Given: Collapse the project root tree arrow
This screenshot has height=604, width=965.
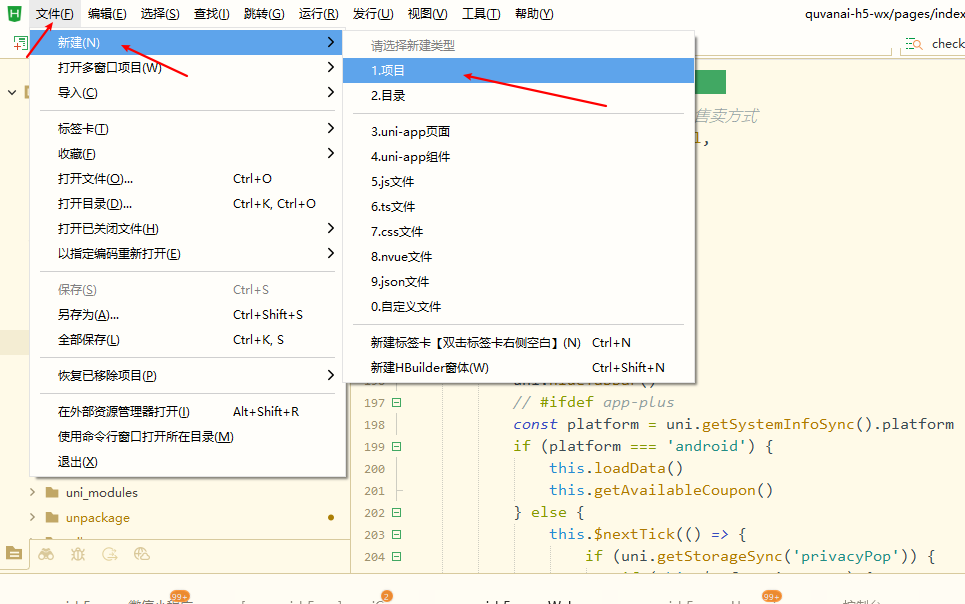Looking at the screenshot, I should (12, 92).
